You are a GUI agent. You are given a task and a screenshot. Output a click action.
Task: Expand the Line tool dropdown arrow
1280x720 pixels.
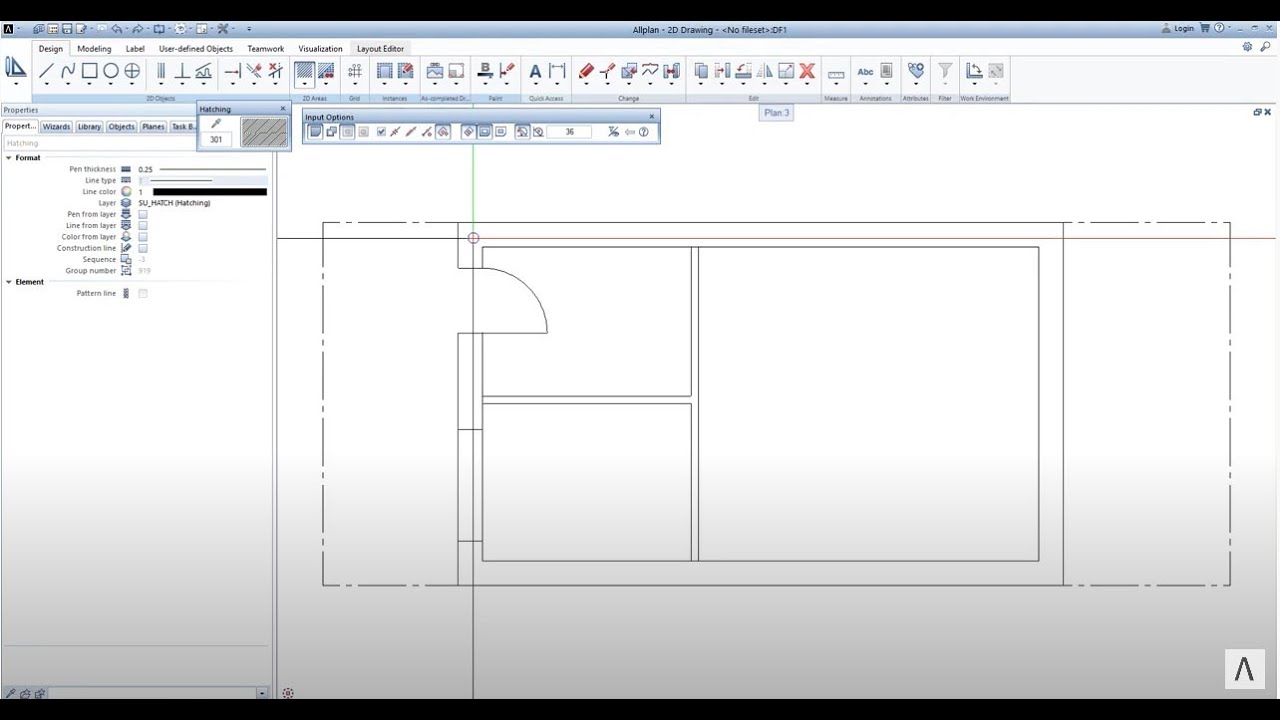[46, 85]
